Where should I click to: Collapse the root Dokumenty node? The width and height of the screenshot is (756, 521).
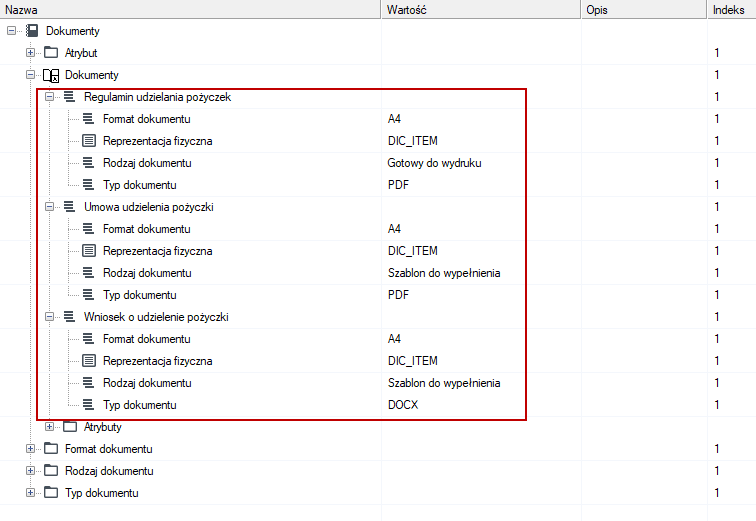(12, 31)
